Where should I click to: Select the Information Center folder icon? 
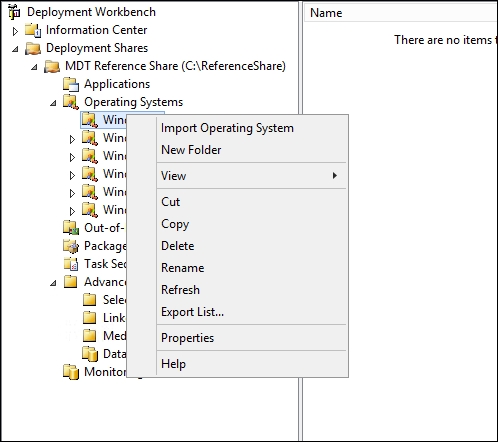click(33, 30)
